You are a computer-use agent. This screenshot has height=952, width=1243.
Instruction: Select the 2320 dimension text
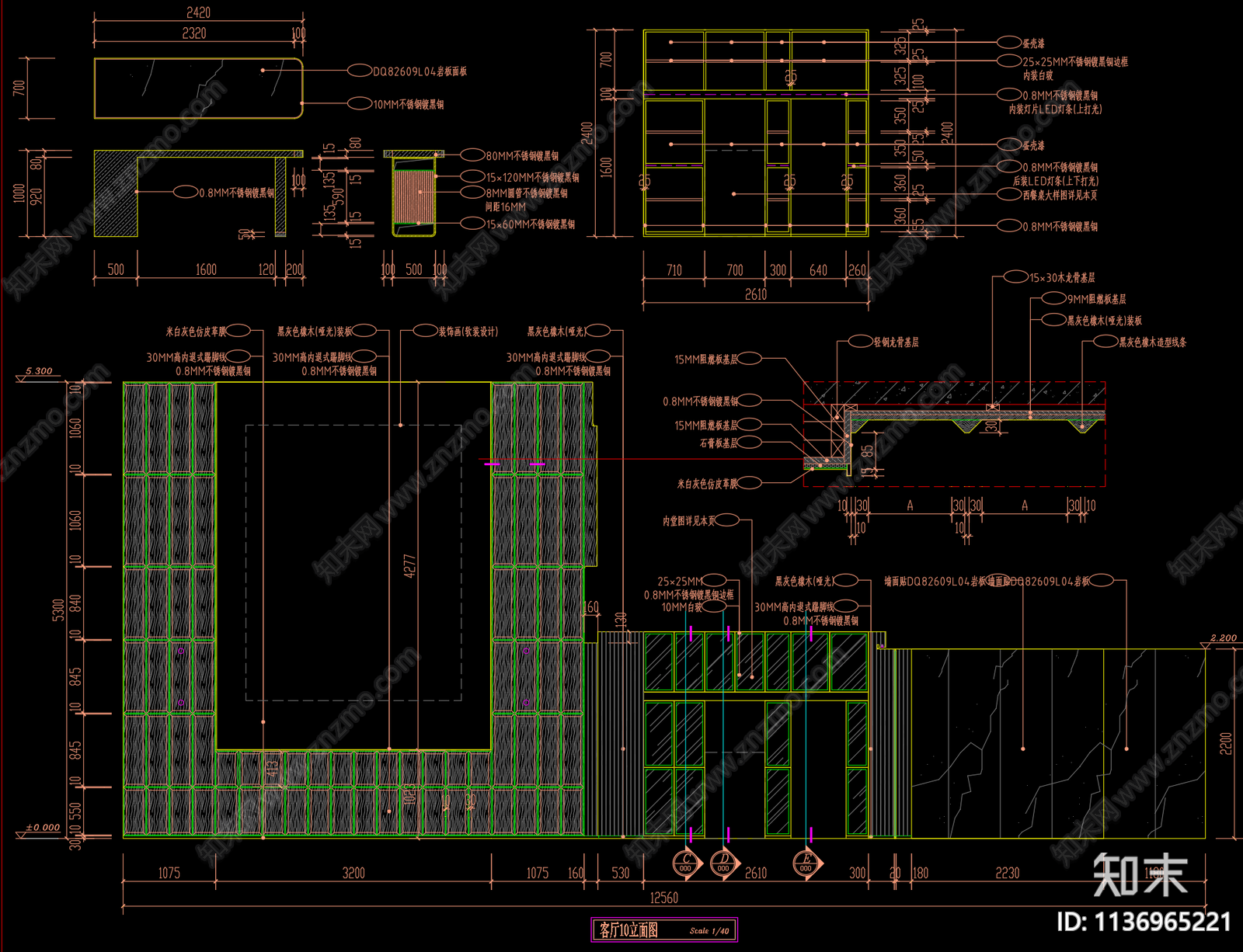[x=194, y=33]
